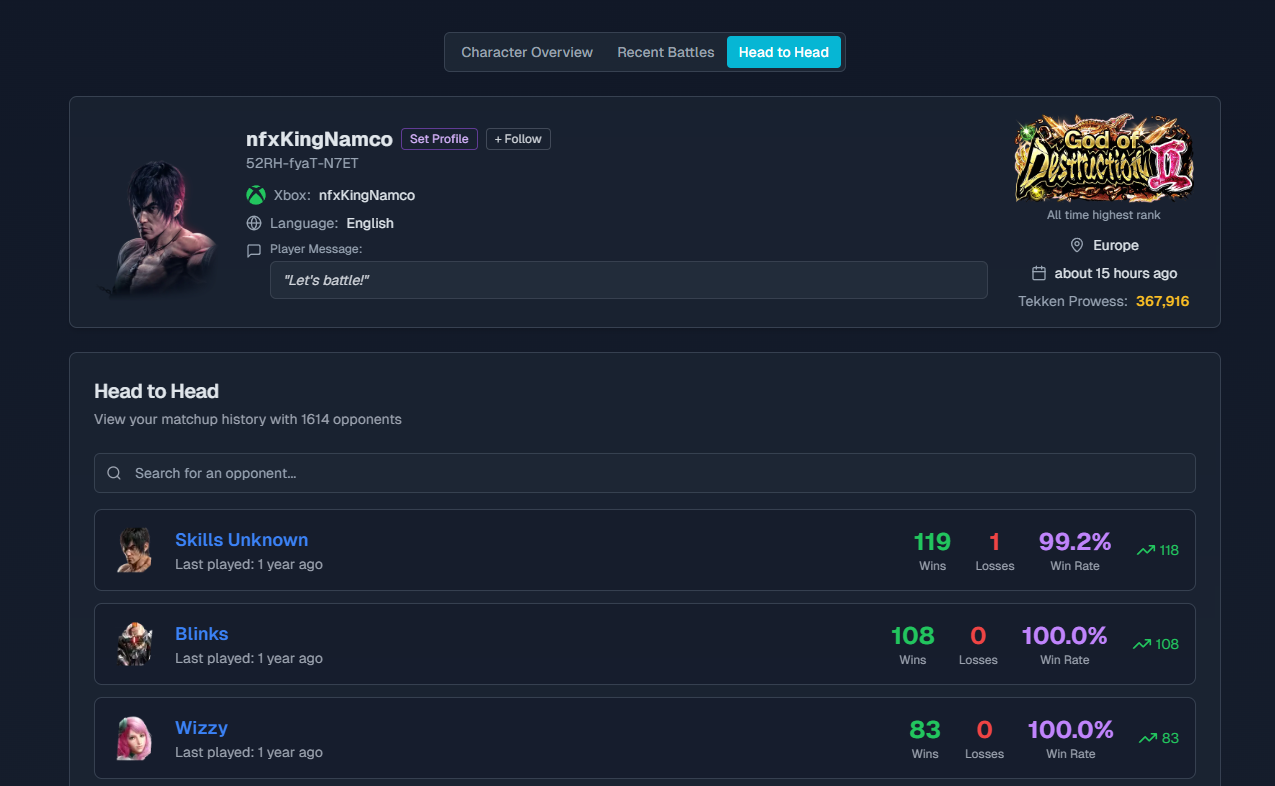Click Wizzy pink-haired character avatar
The image size is (1275, 786).
[x=134, y=738]
